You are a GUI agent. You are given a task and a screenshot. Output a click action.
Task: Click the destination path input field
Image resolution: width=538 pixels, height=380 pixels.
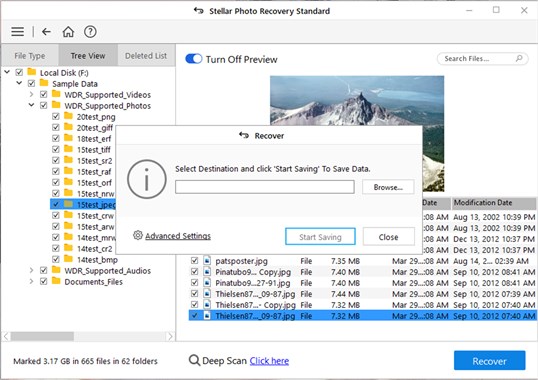click(x=265, y=187)
